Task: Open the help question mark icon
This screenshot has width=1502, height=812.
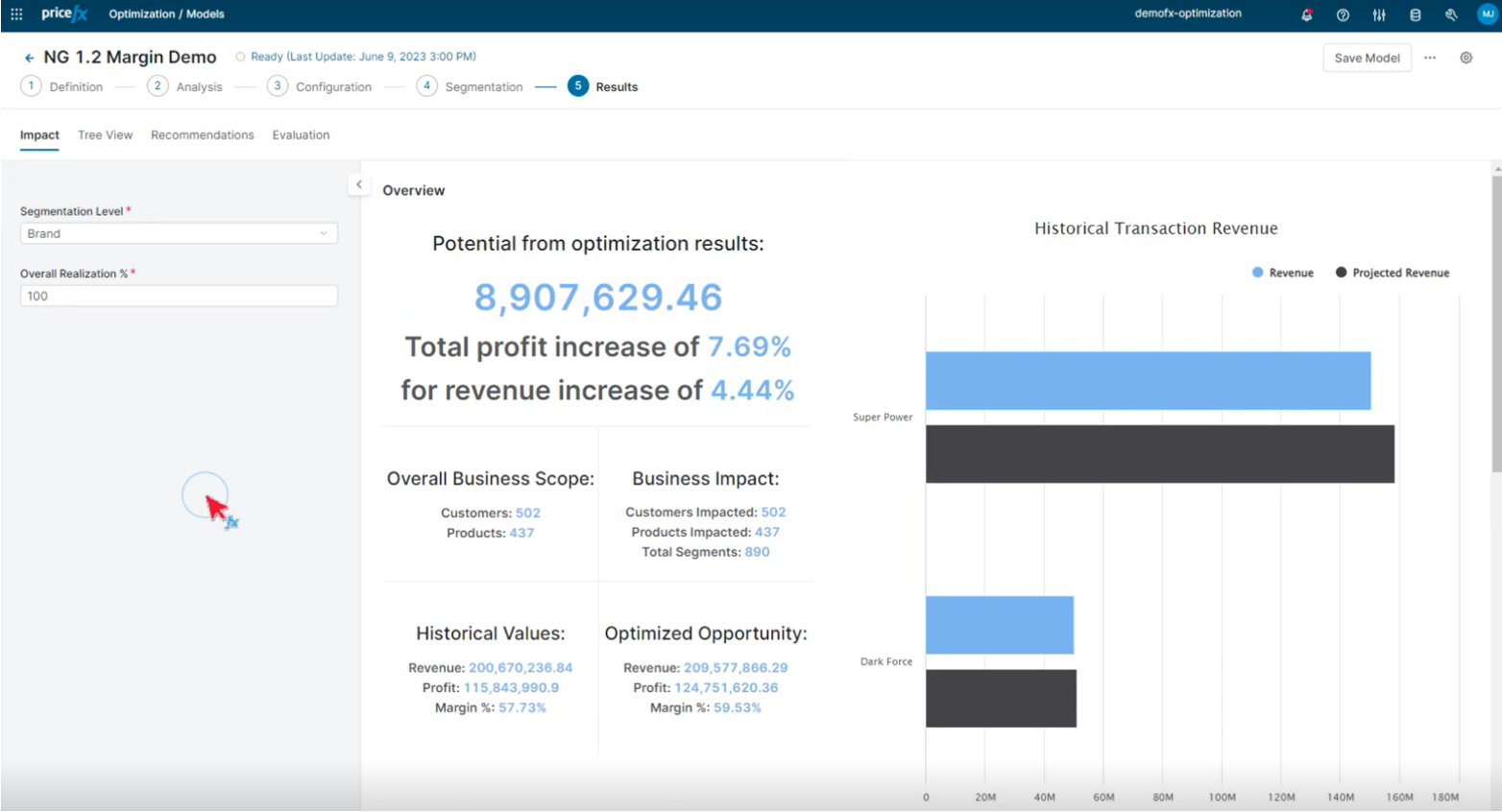Action: 1343,14
